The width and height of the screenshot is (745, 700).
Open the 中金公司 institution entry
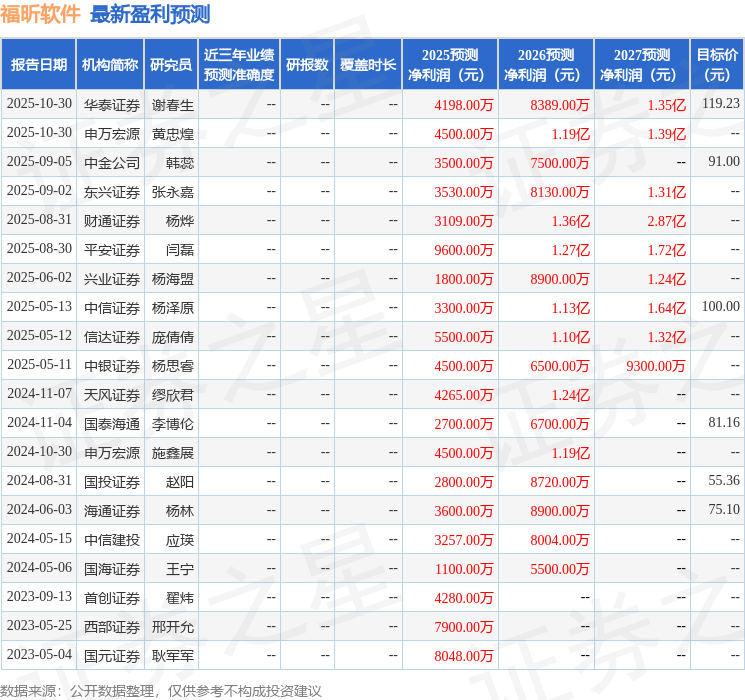pos(111,162)
